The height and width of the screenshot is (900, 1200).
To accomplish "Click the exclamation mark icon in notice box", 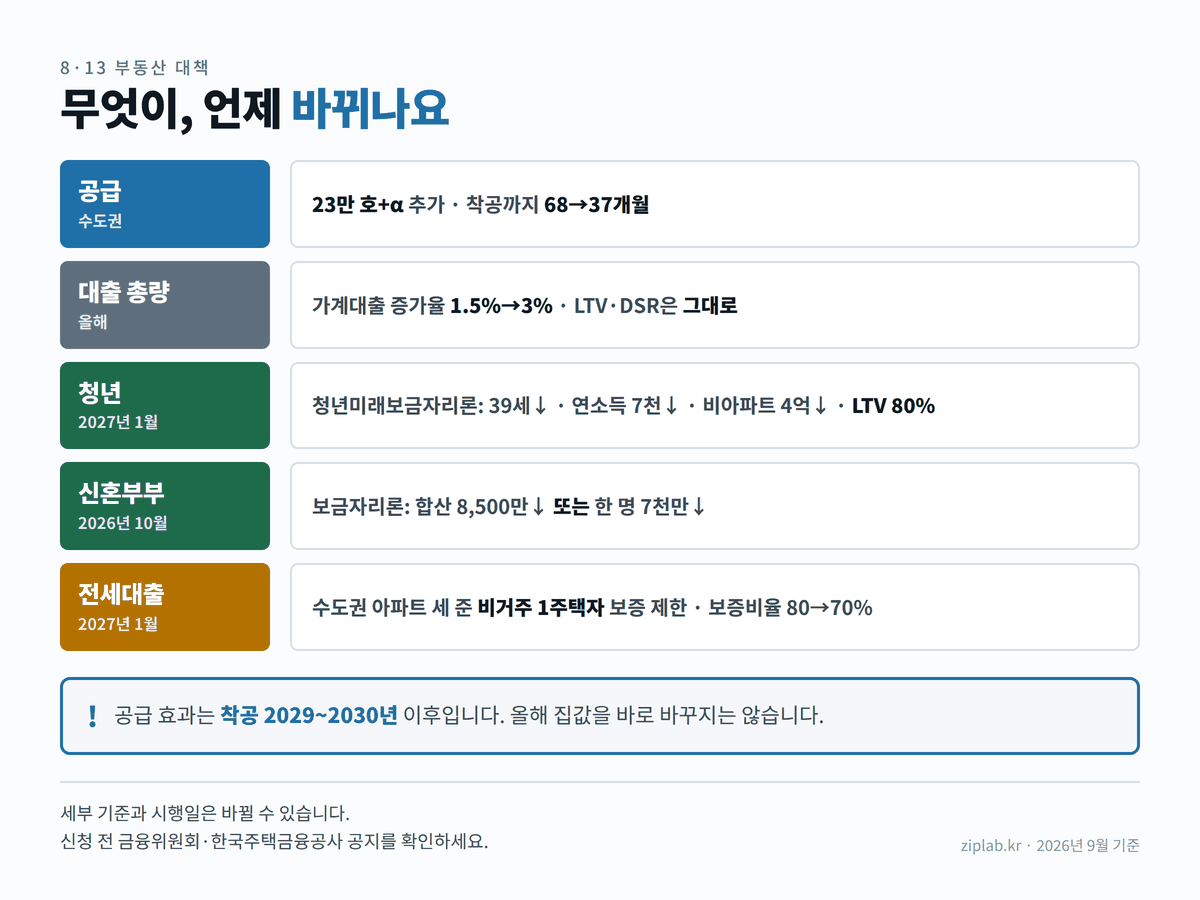I will (x=92, y=716).
